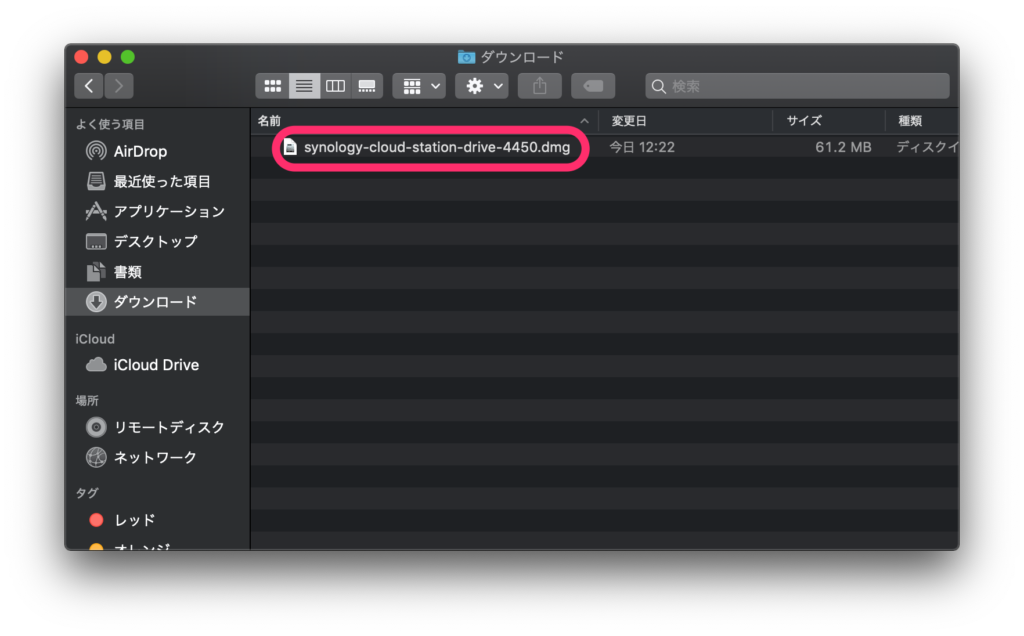
Task: Switch to icon view in toolbar
Action: 272,86
